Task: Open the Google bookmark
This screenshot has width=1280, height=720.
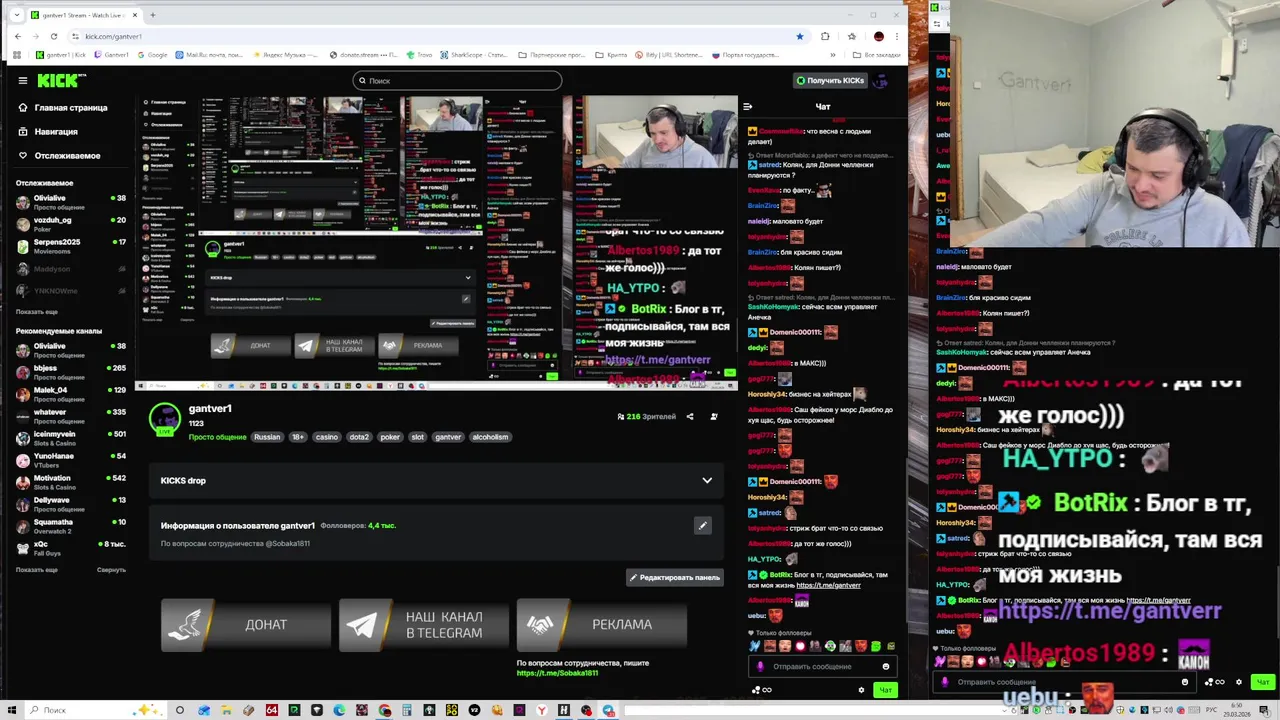Action: (153, 55)
